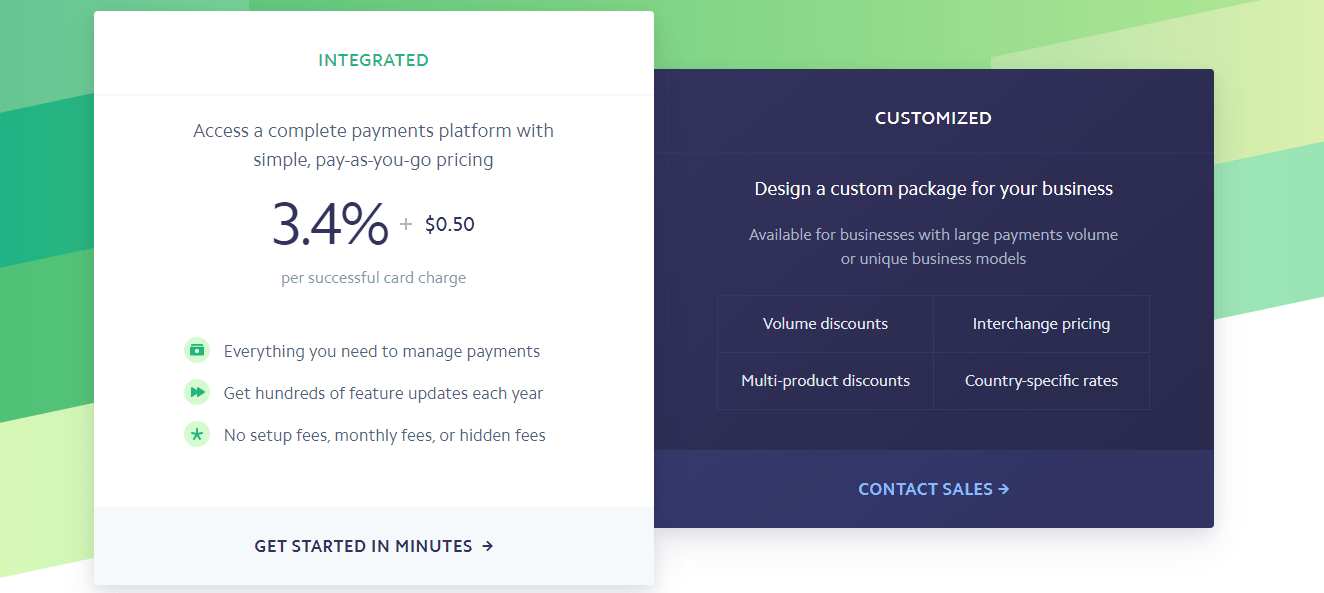Click the $0.50 charge amount
1324x593 pixels.
(x=449, y=224)
